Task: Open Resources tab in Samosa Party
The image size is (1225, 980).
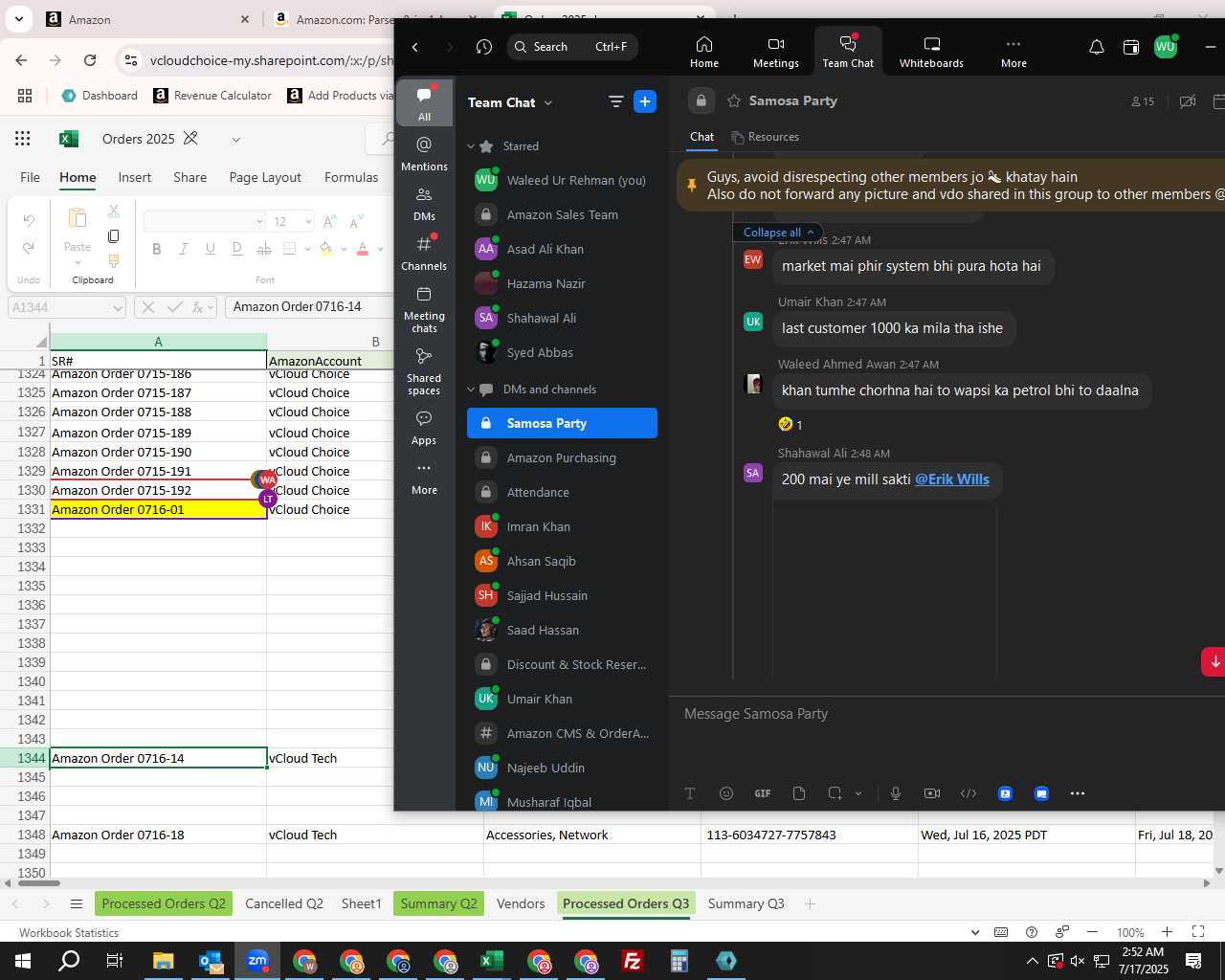Action: pos(765,137)
